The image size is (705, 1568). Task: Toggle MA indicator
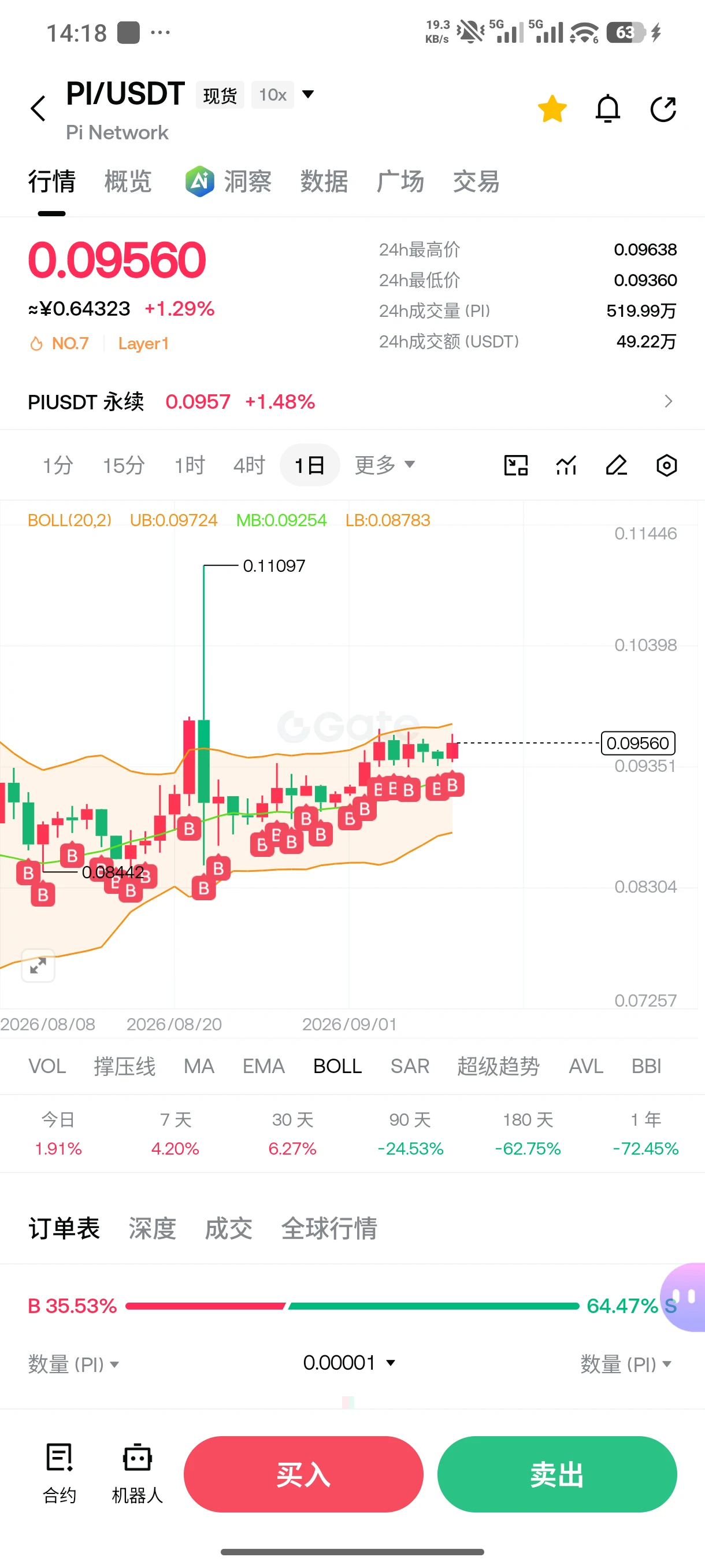point(199,1066)
